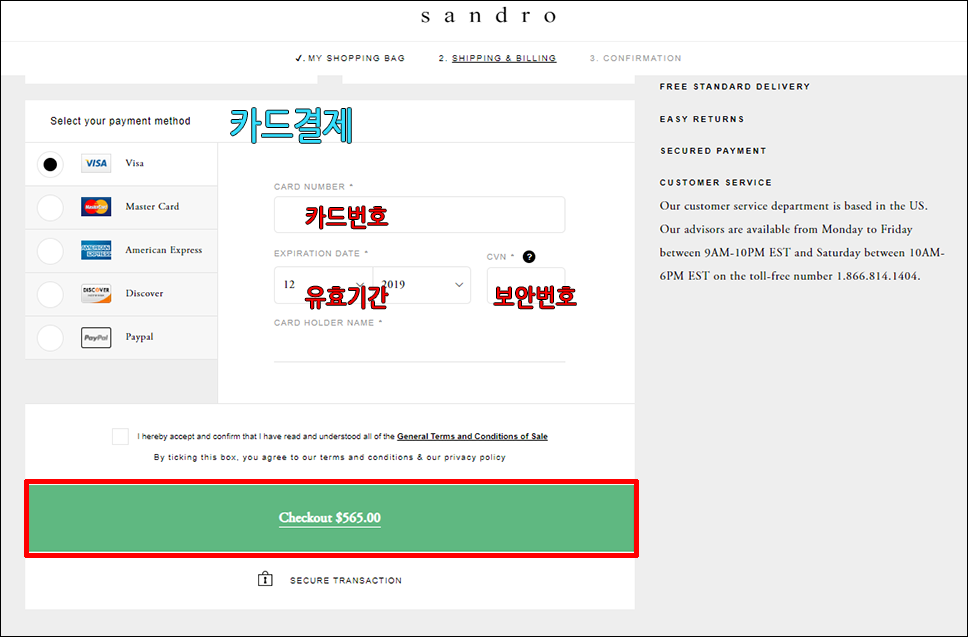Click the Customer Service heading
The height and width of the screenshot is (637, 968).
click(x=716, y=183)
